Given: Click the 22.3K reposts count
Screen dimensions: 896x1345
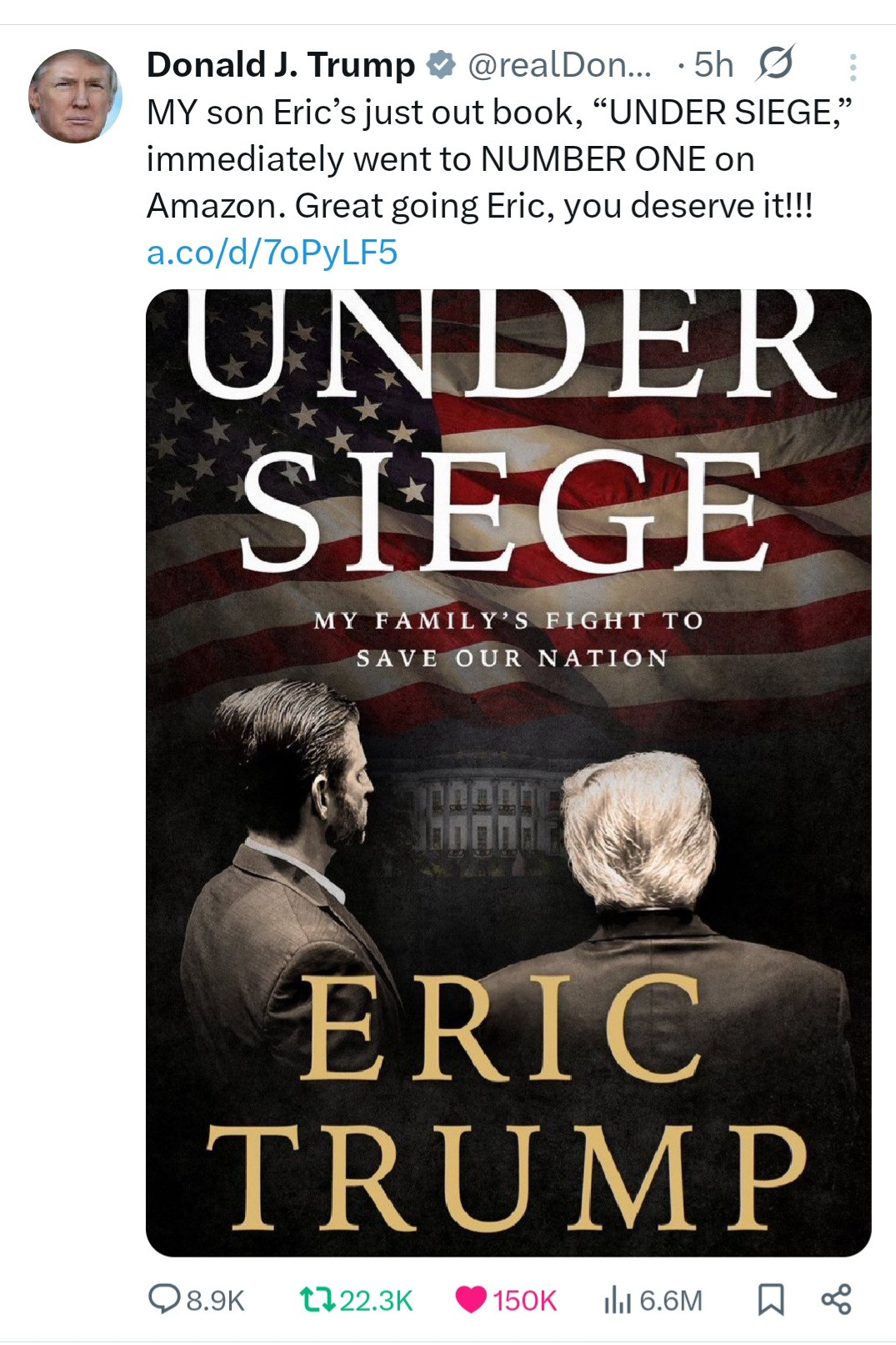Looking at the screenshot, I should point(377,1300).
